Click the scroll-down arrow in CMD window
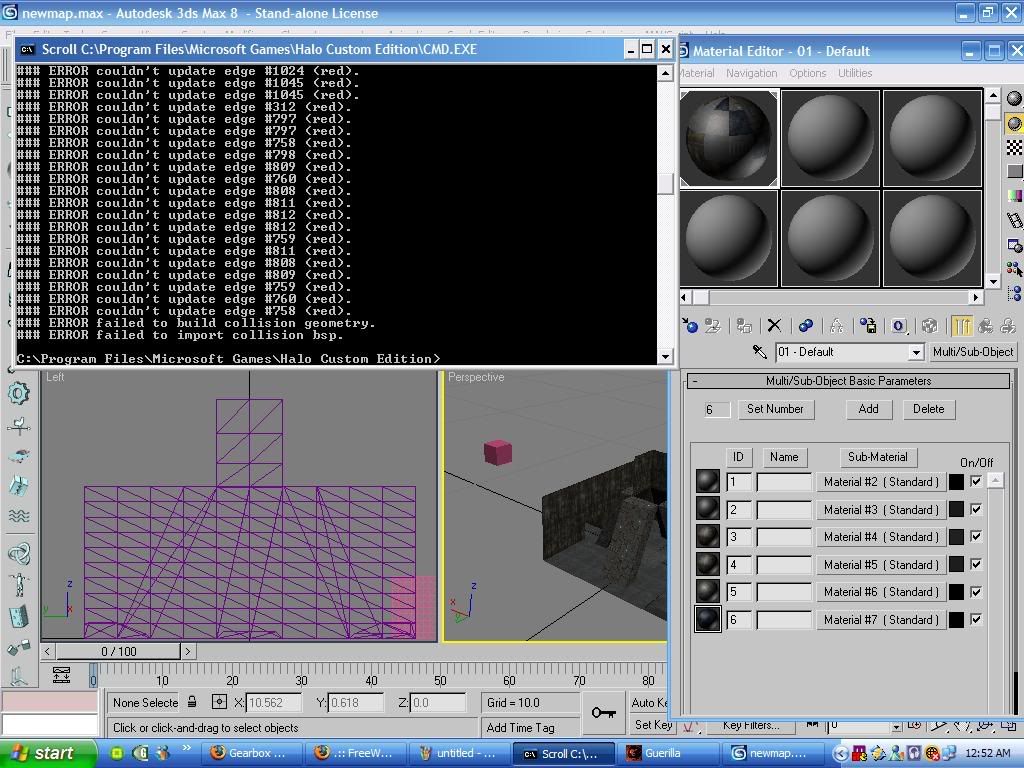The image size is (1024, 768). click(x=665, y=357)
